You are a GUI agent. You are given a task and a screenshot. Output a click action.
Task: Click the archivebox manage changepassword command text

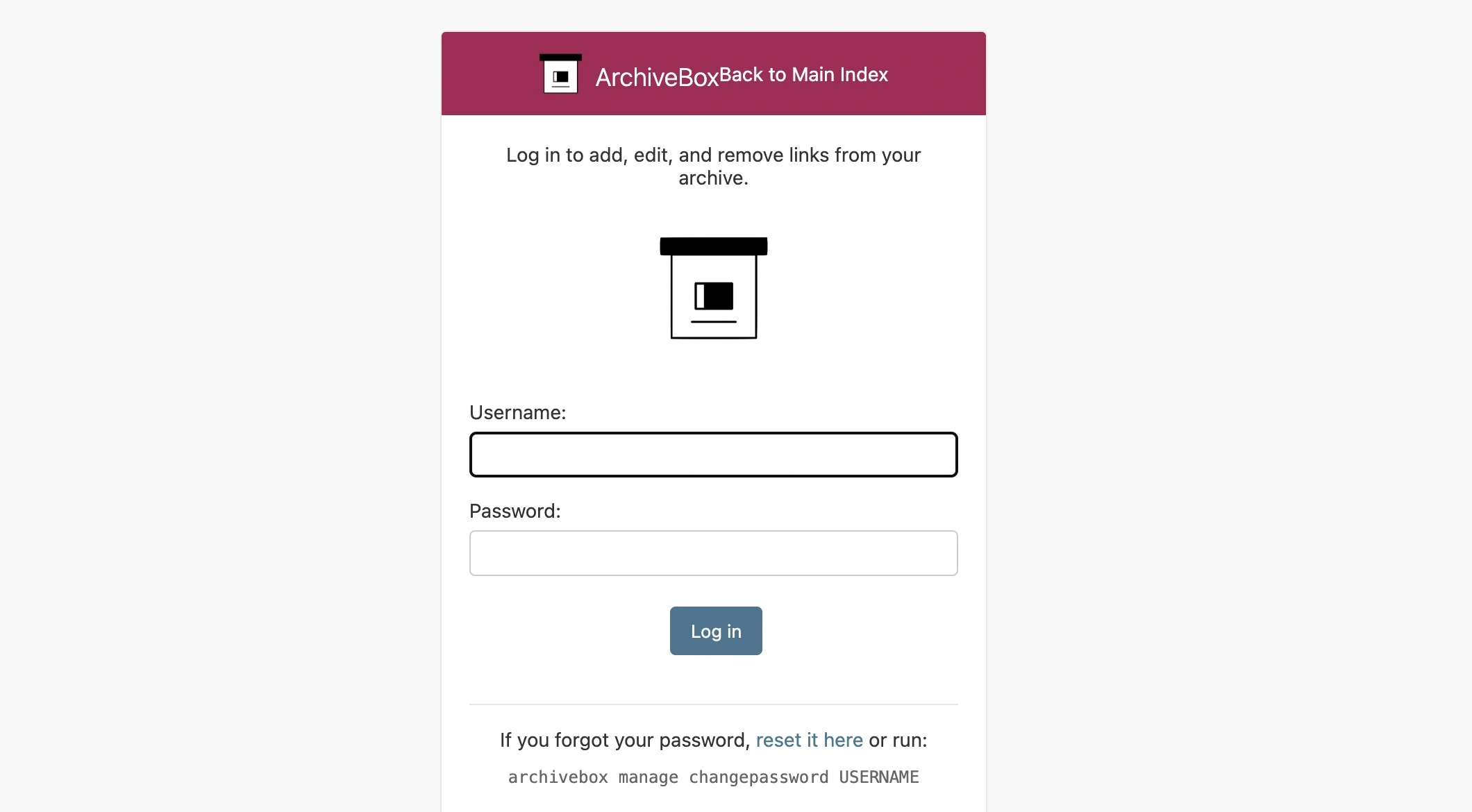coord(714,777)
